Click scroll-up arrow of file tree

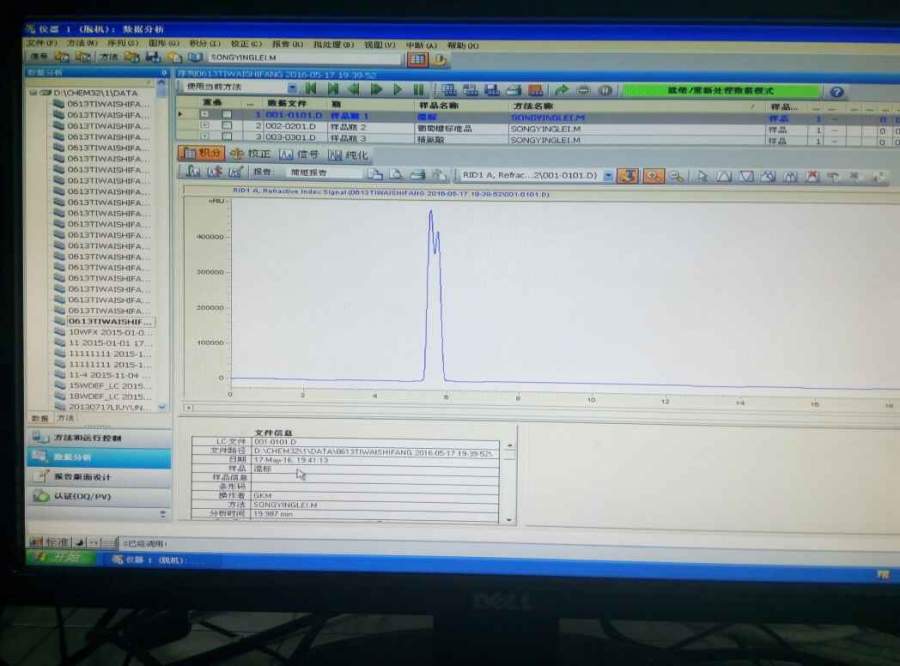pos(162,84)
